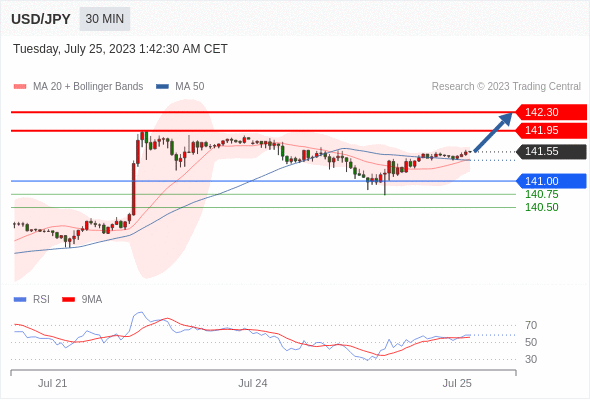This screenshot has width=590, height=400.
Task: Toggle the 9MA legend entry
Action: pyautogui.click(x=82, y=300)
